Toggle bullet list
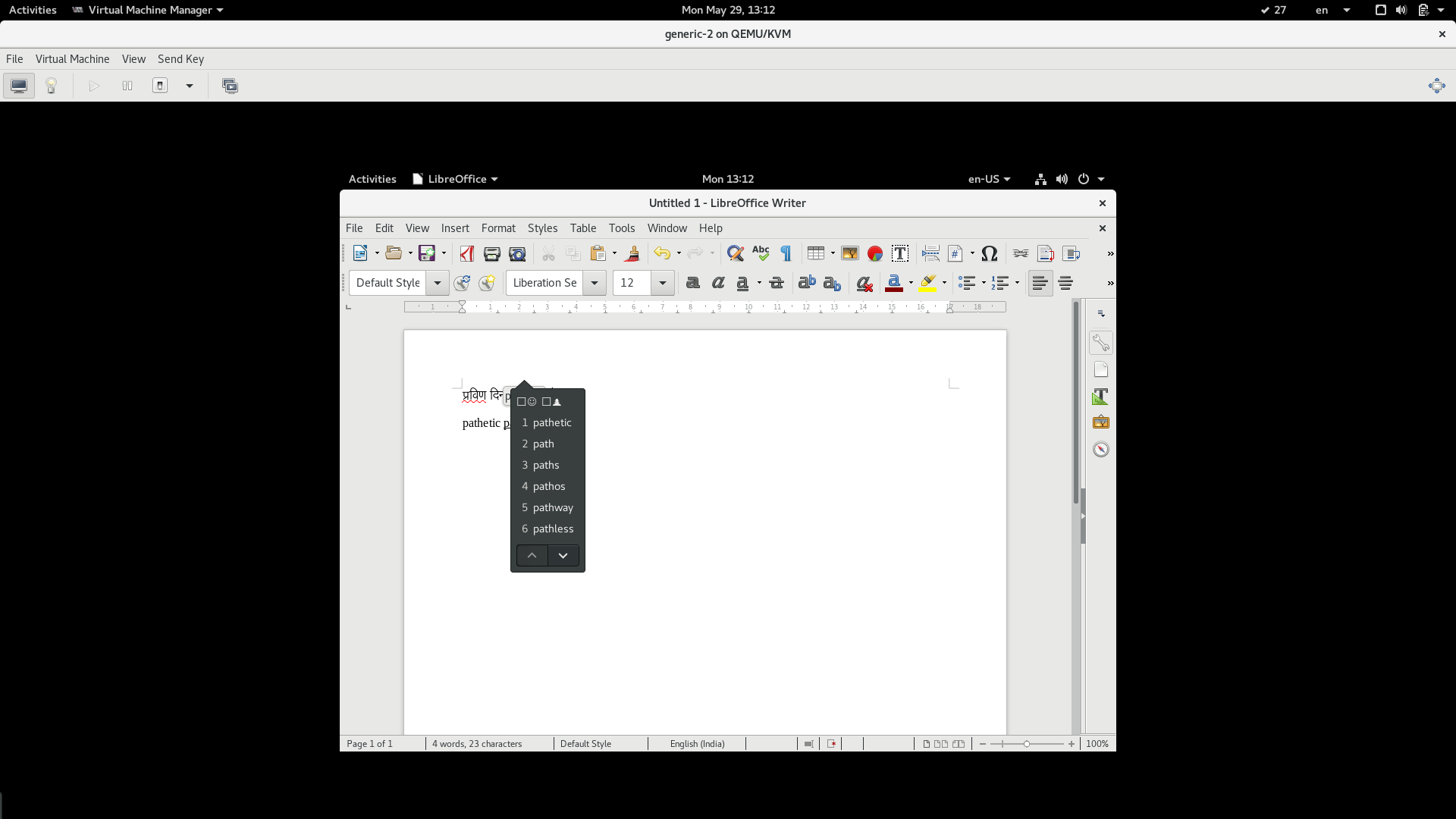The height and width of the screenshot is (819, 1456). (x=966, y=283)
